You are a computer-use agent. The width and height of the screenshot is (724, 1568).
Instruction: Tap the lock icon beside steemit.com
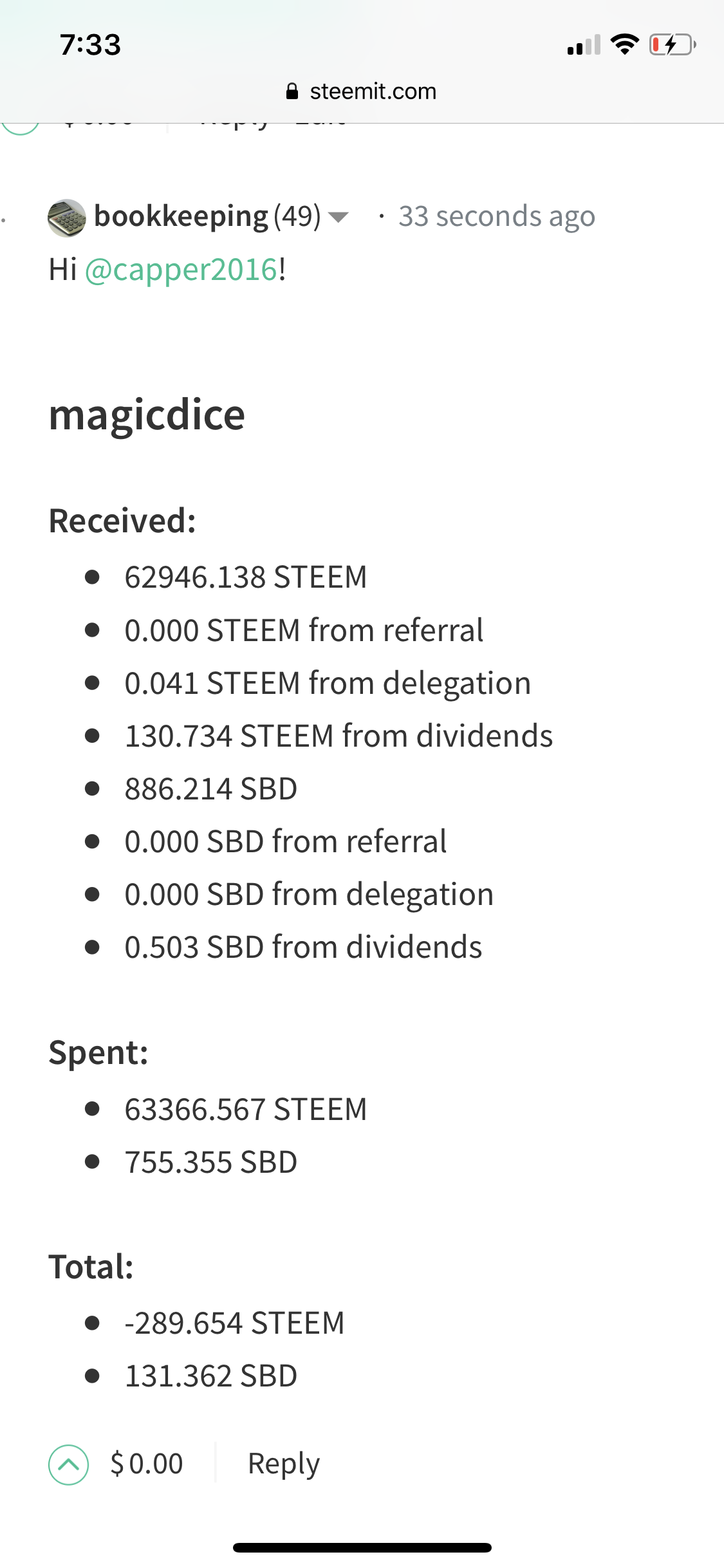pyautogui.click(x=292, y=91)
